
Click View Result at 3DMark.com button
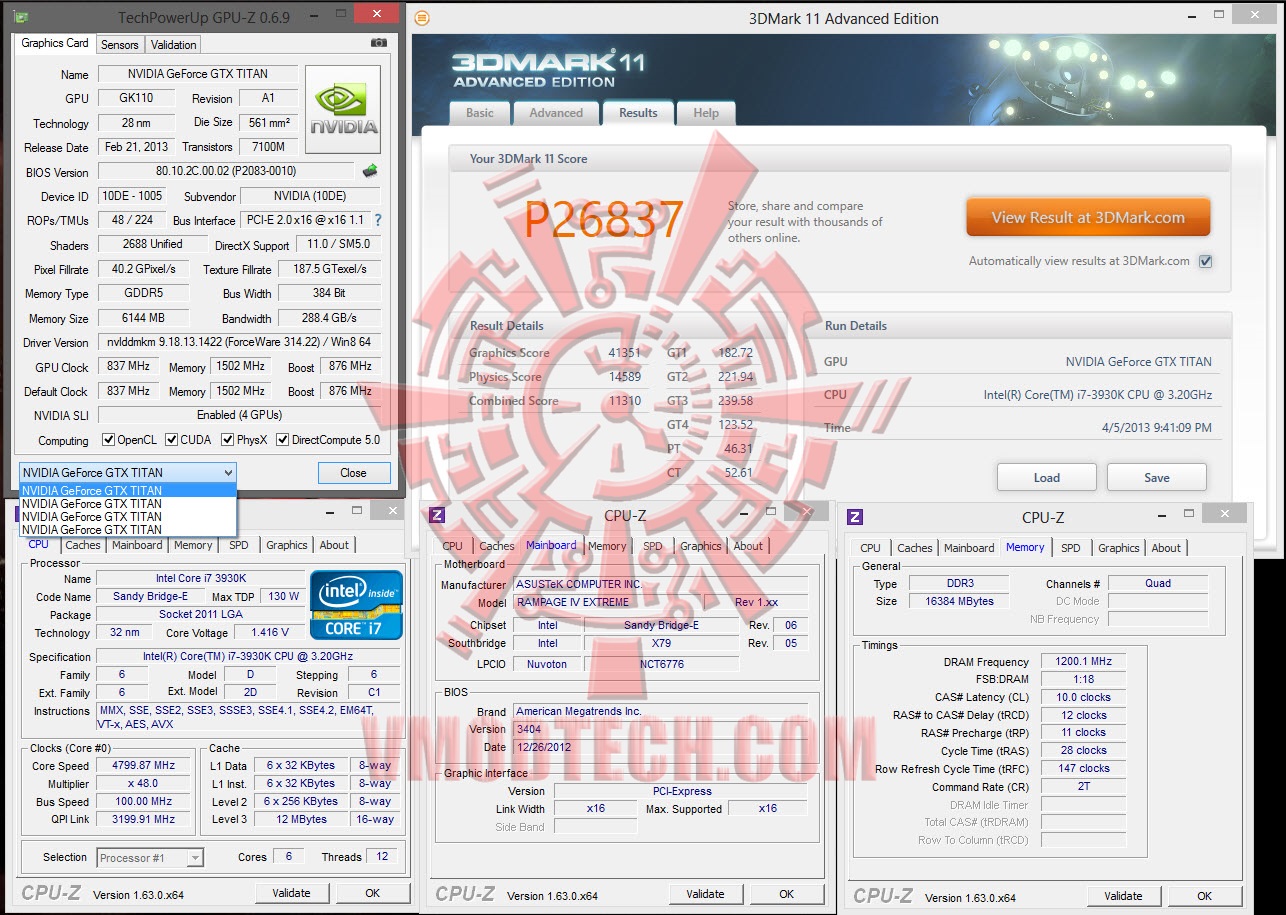point(1088,217)
